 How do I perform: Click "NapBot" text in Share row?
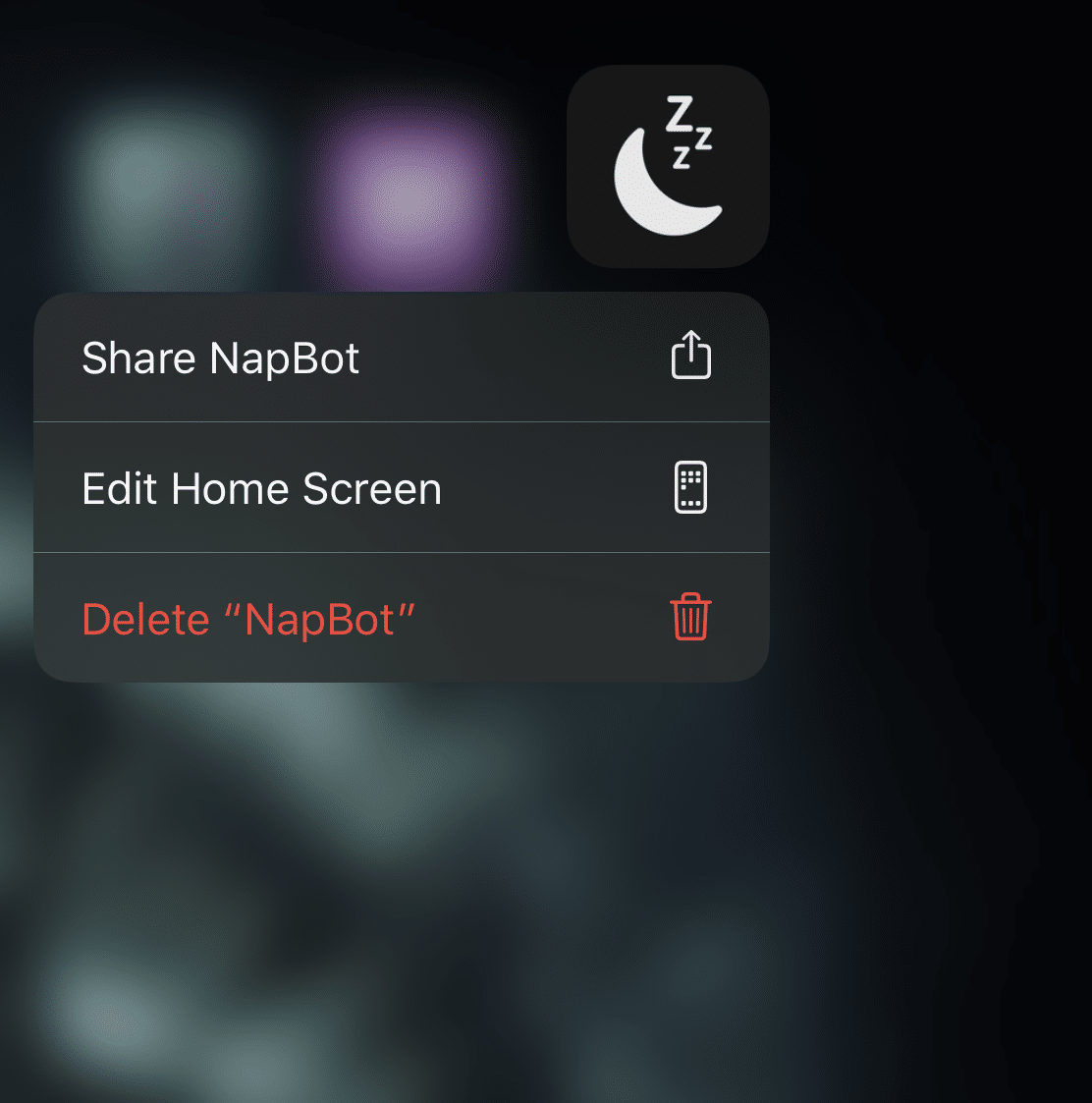284,358
